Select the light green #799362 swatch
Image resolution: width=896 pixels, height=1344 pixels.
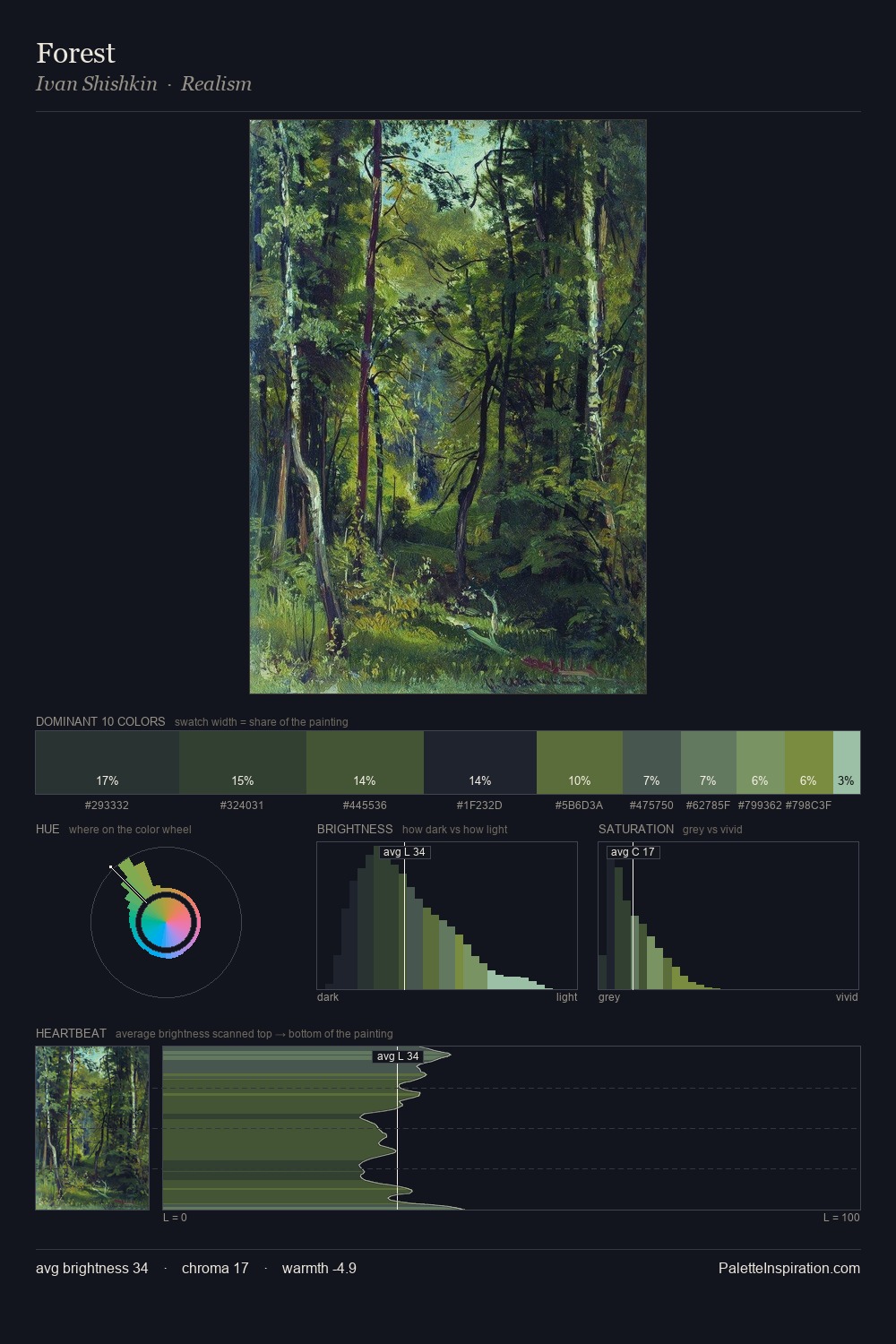click(761, 762)
